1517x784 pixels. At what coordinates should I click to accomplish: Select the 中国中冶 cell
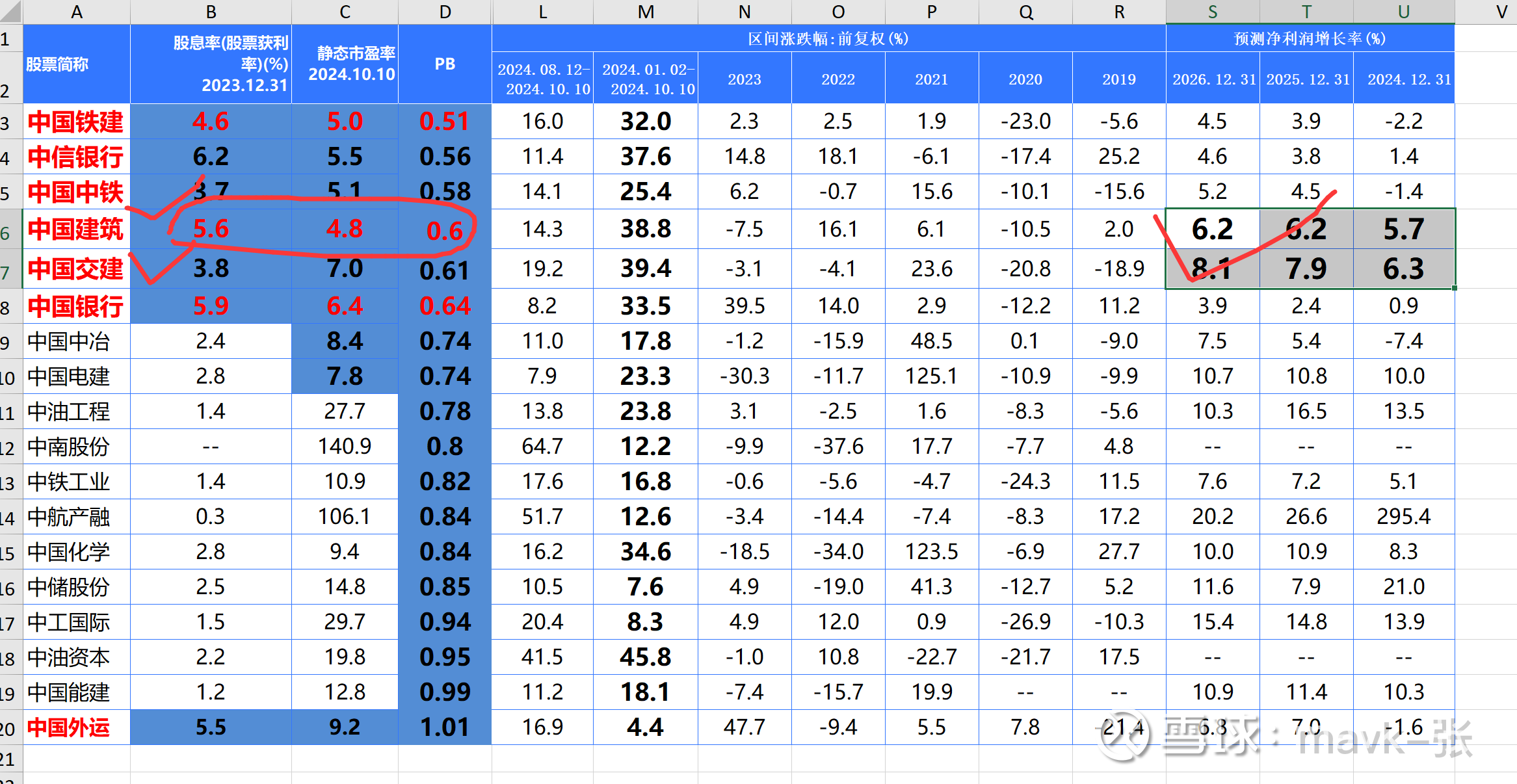click(x=77, y=341)
